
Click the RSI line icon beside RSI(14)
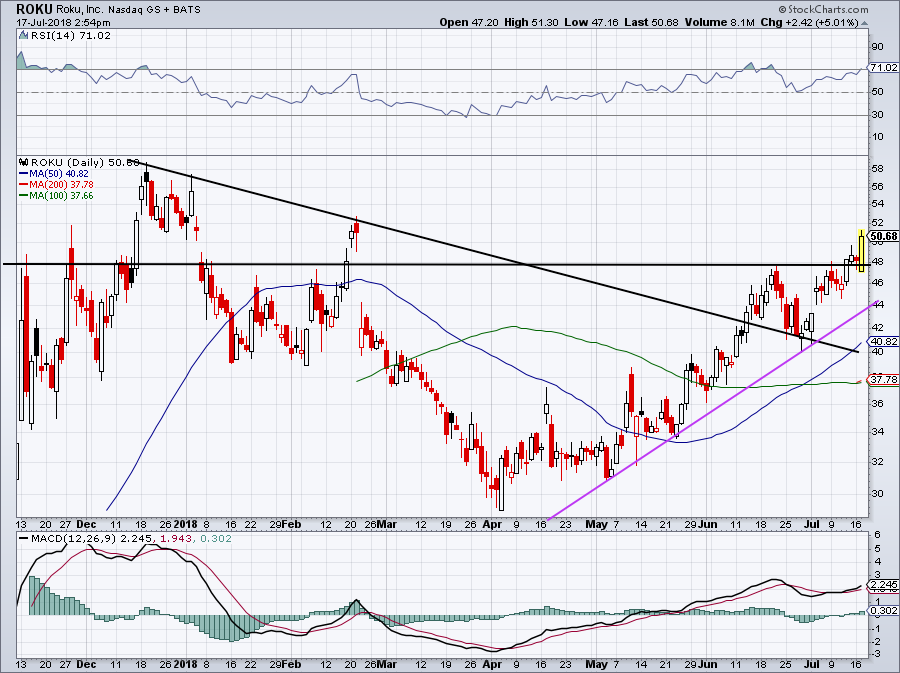pos(23,36)
